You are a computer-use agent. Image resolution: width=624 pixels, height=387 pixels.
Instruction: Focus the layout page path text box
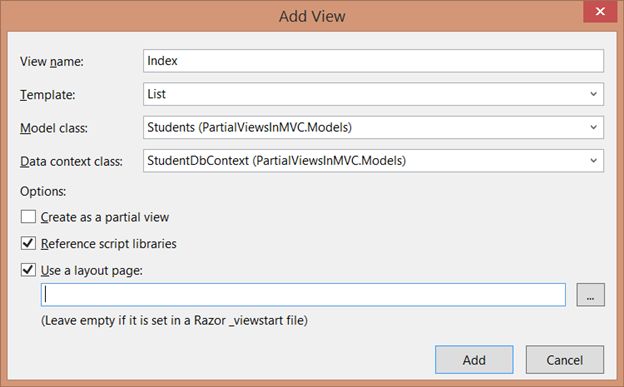(x=303, y=295)
